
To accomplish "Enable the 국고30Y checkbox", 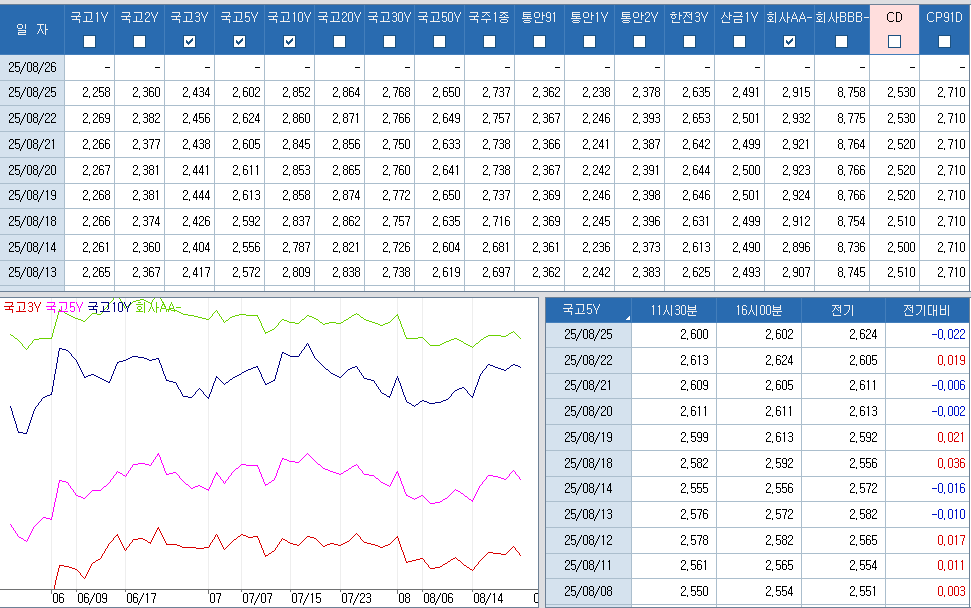I will pos(390,41).
